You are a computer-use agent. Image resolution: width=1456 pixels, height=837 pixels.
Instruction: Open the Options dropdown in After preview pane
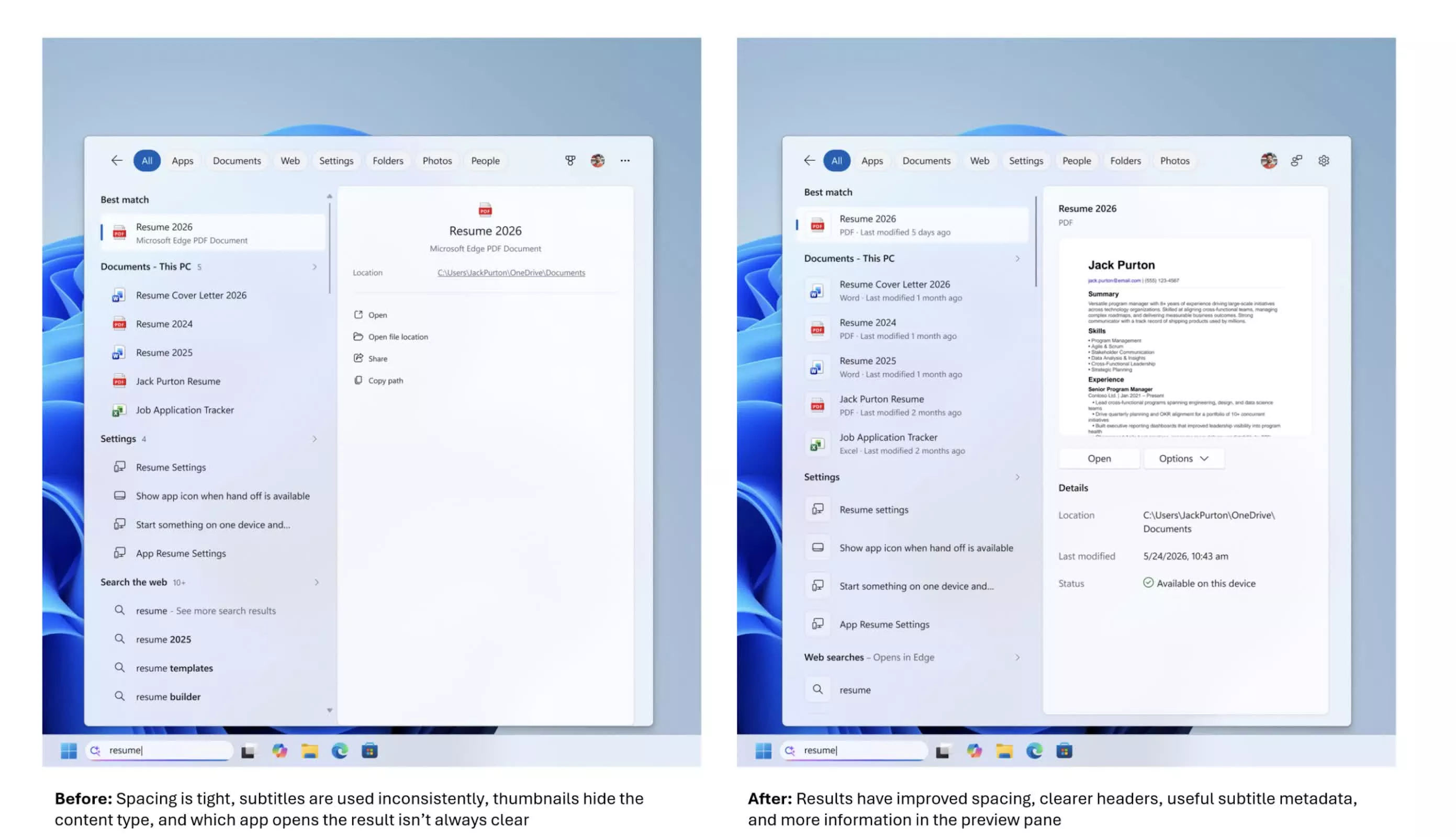[1183, 458]
